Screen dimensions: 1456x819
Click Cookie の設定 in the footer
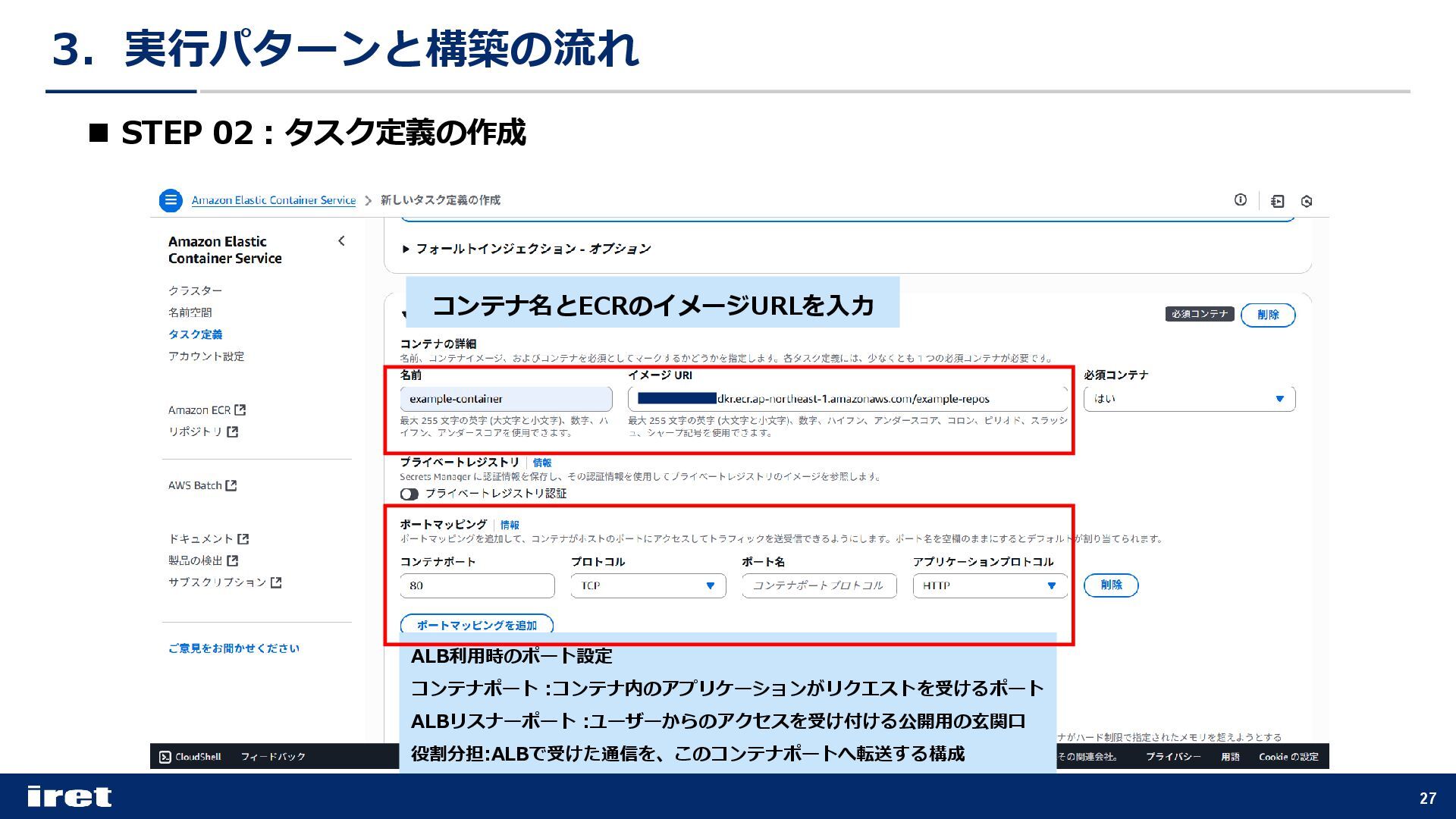(x=1288, y=757)
